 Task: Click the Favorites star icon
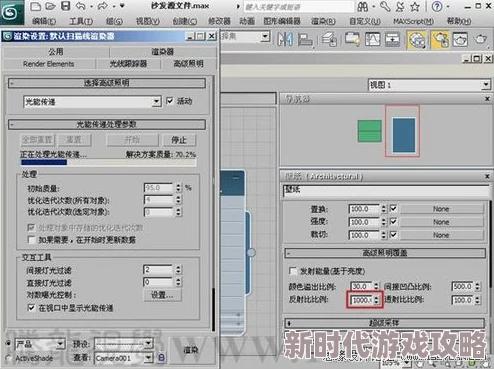415,6
